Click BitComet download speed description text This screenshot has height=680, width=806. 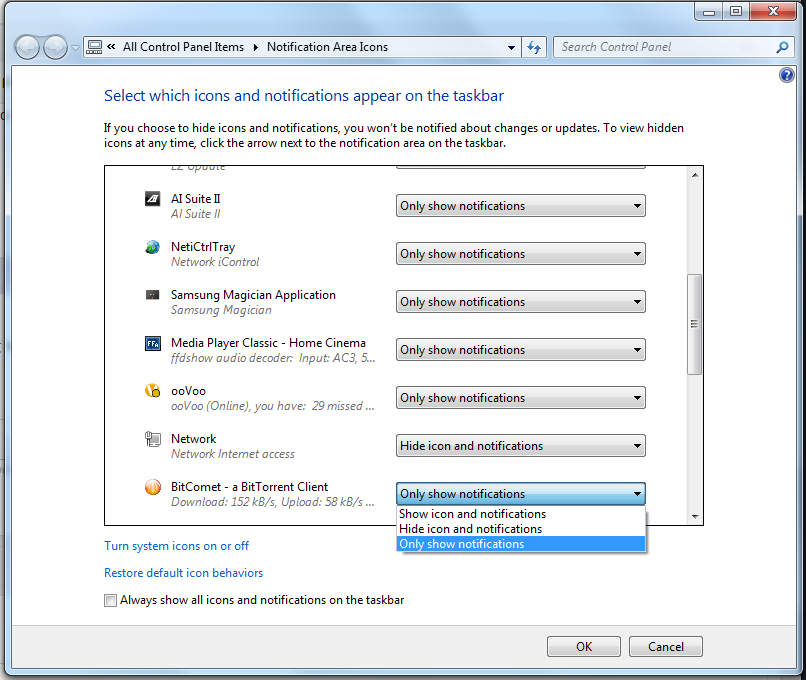tap(272, 502)
